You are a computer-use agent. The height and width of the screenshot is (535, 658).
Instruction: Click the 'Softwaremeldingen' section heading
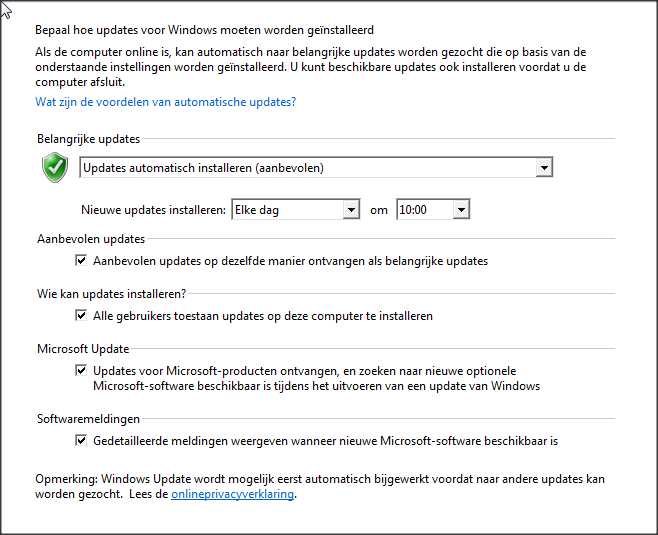click(x=89, y=419)
